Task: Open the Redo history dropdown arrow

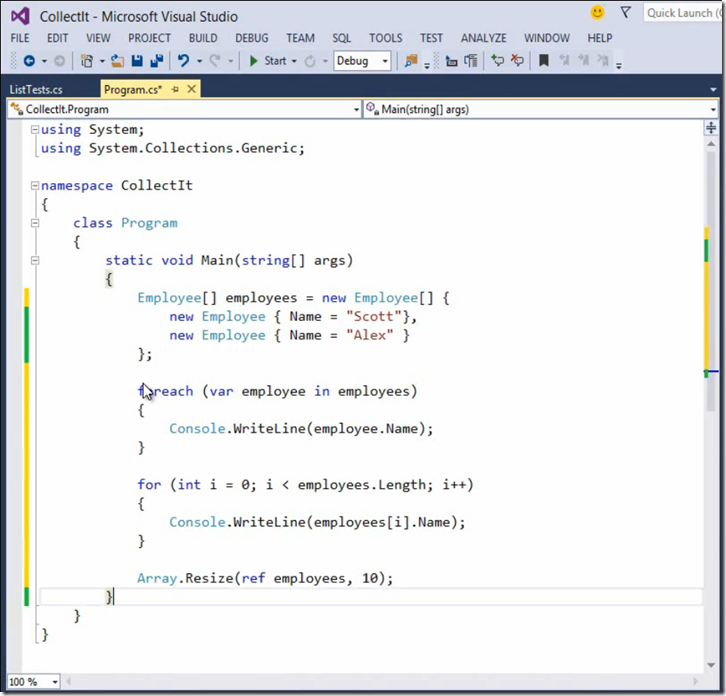Action: click(230, 61)
